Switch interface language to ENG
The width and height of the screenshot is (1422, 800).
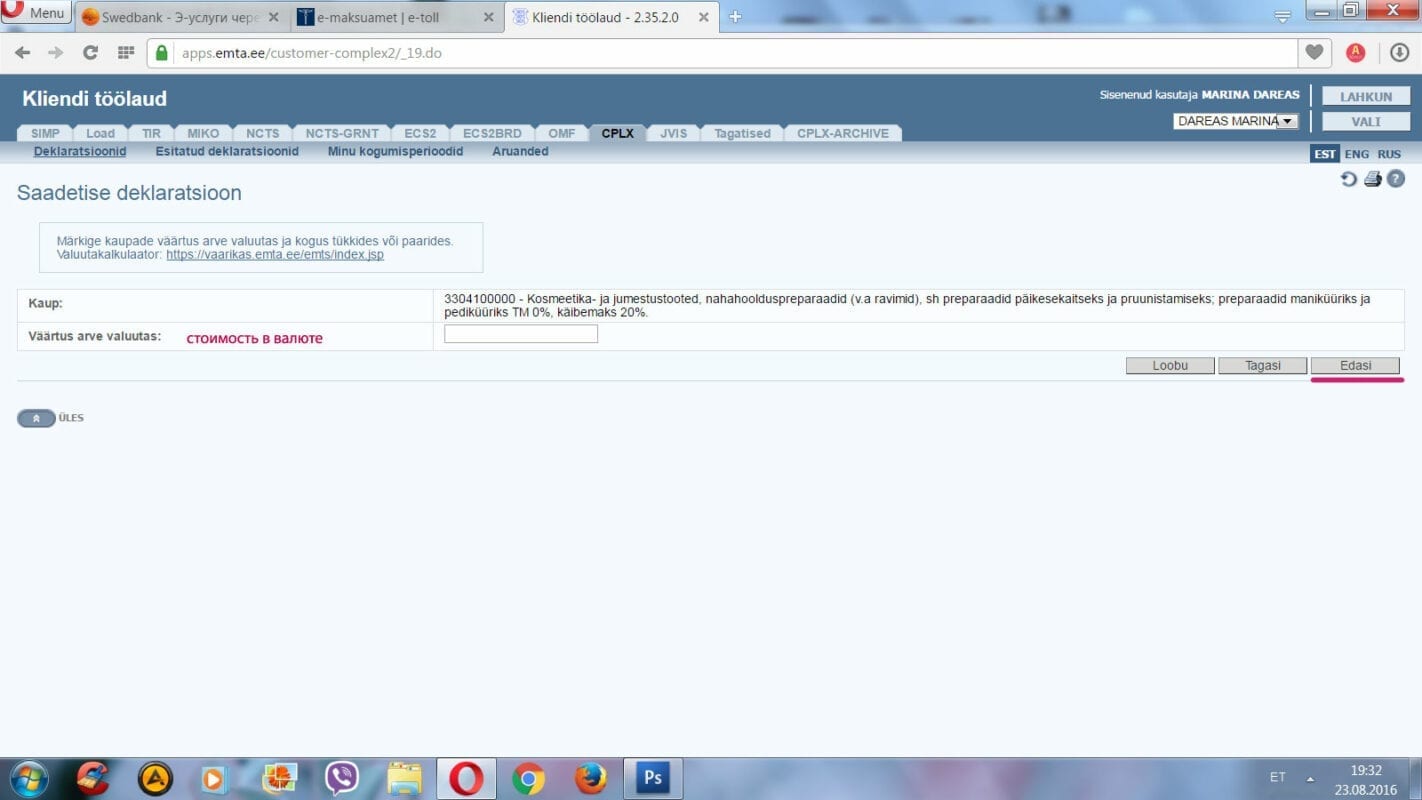click(1356, 154)
